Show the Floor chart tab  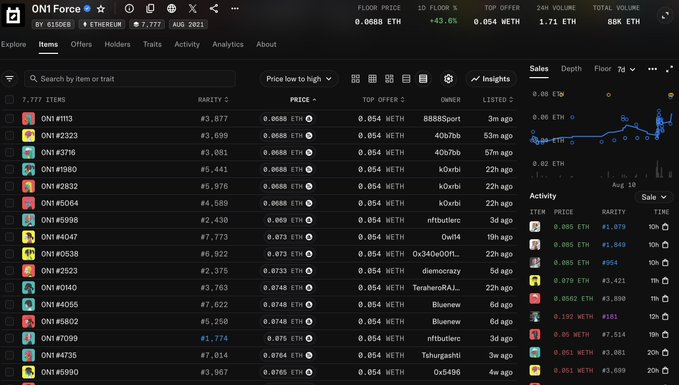point(602,68)
